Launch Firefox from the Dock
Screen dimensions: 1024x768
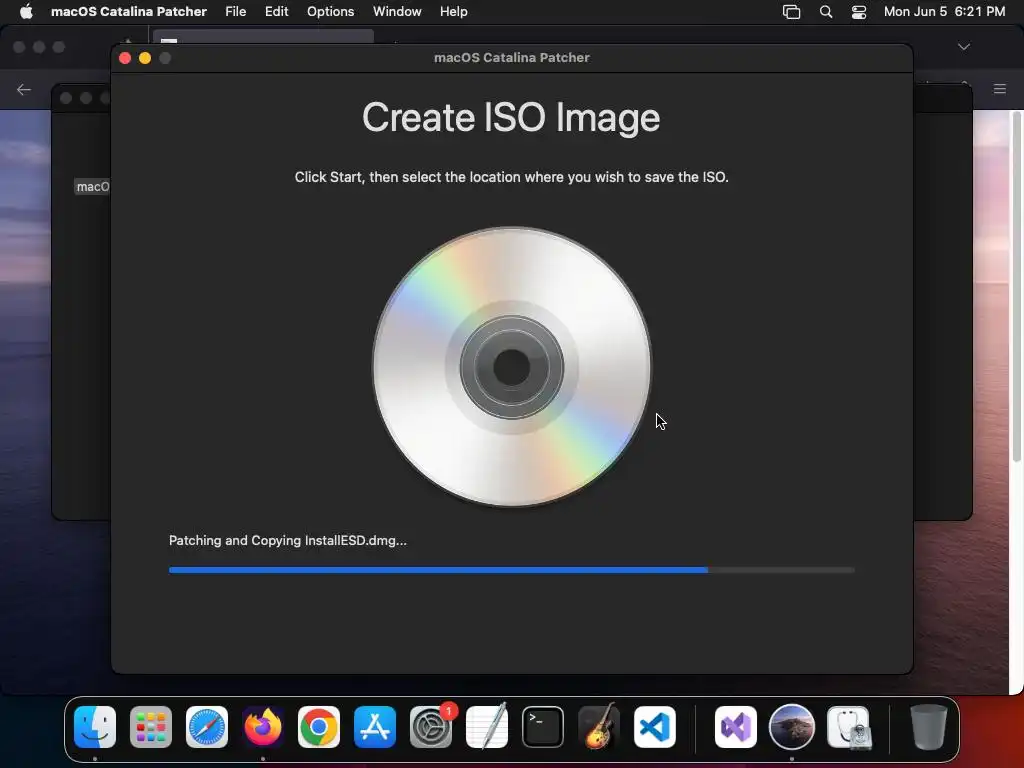(263, 727)
